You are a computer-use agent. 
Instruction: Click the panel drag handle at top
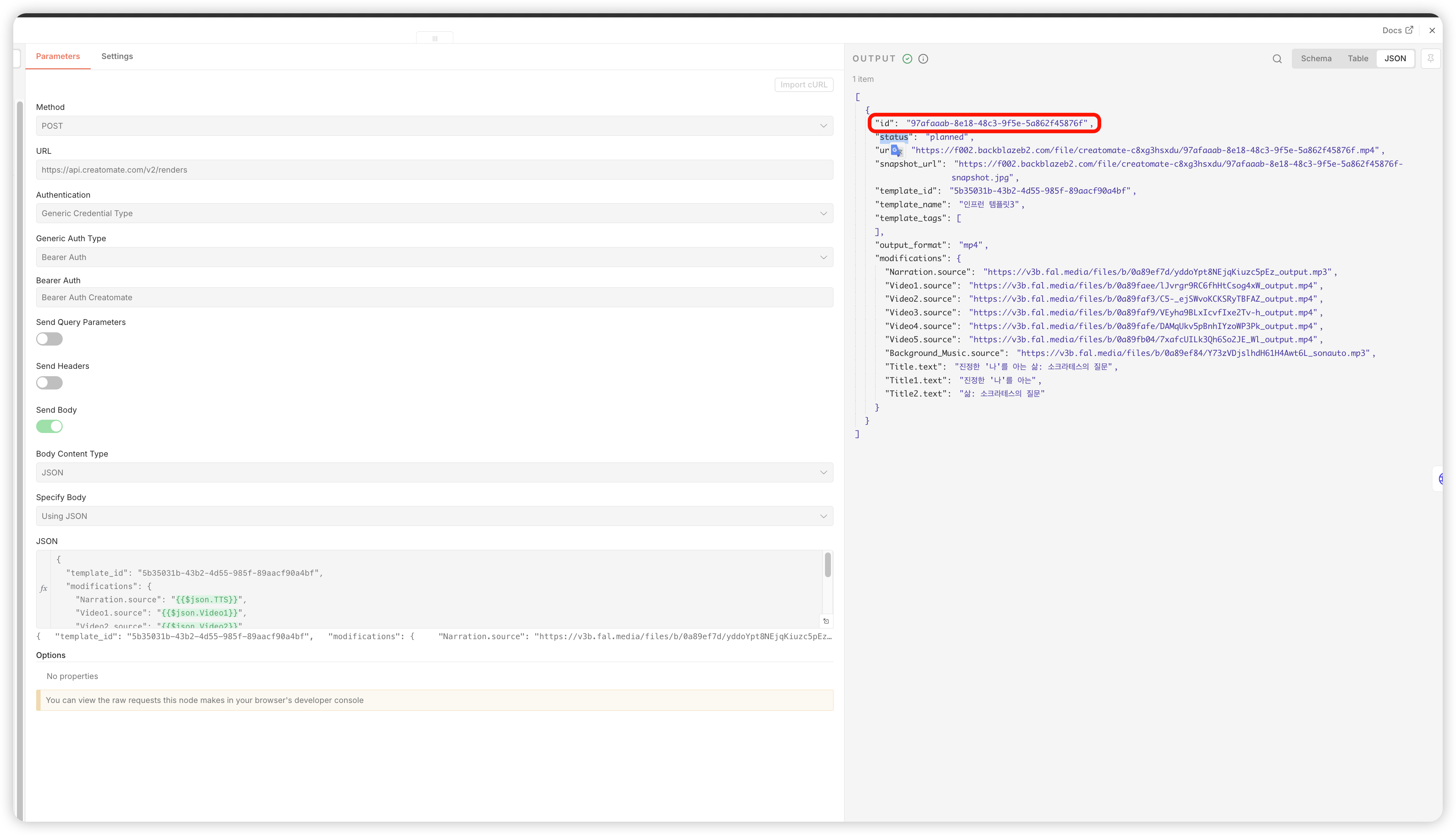point(435,38)
